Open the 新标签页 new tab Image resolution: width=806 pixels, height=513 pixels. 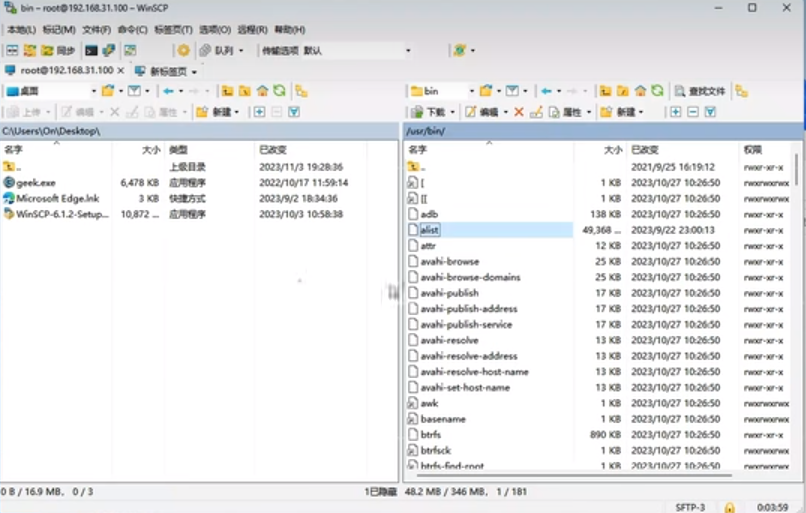[166, 71]
